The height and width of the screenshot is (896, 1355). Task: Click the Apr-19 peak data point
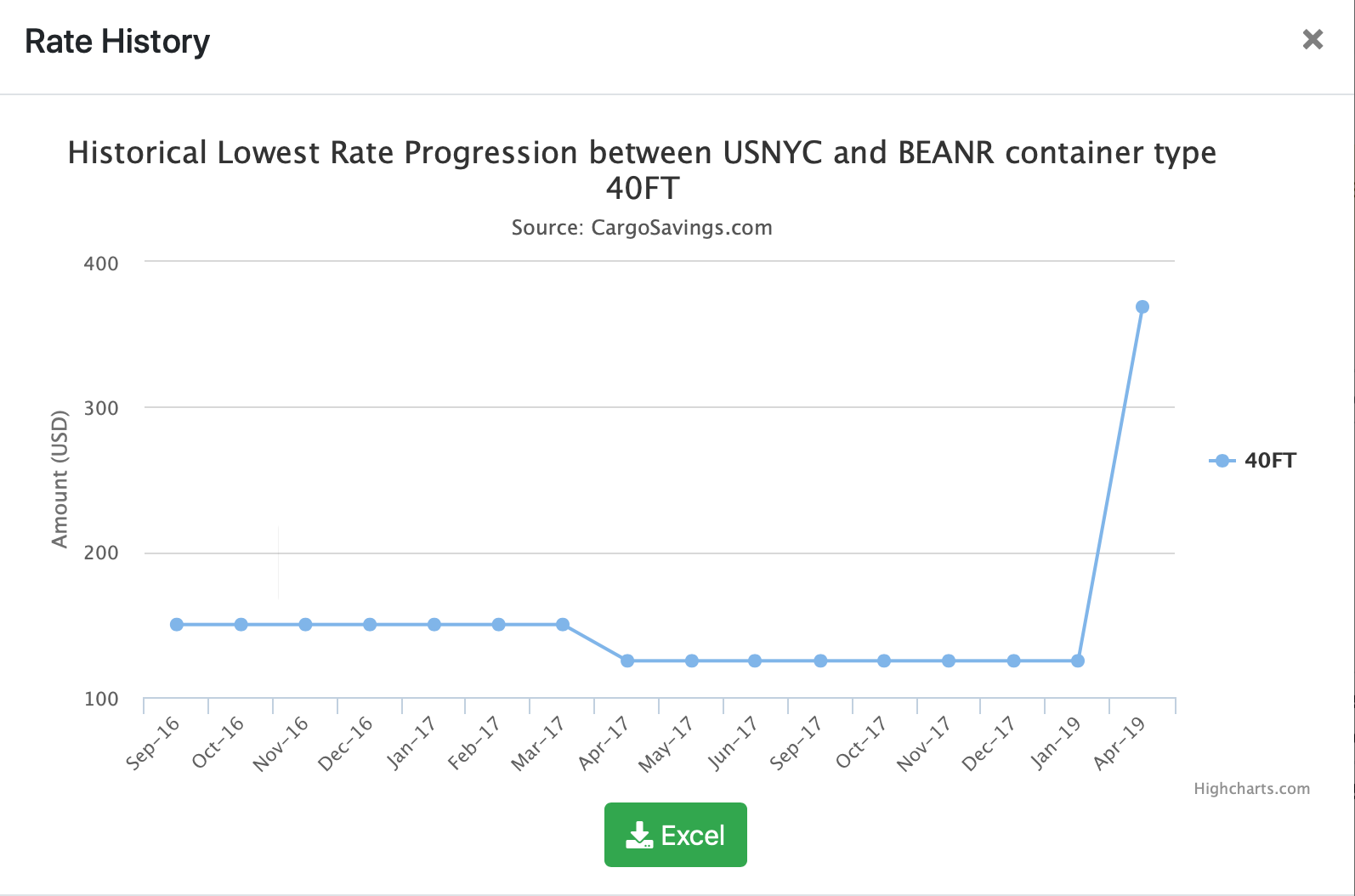[1142, 307]
